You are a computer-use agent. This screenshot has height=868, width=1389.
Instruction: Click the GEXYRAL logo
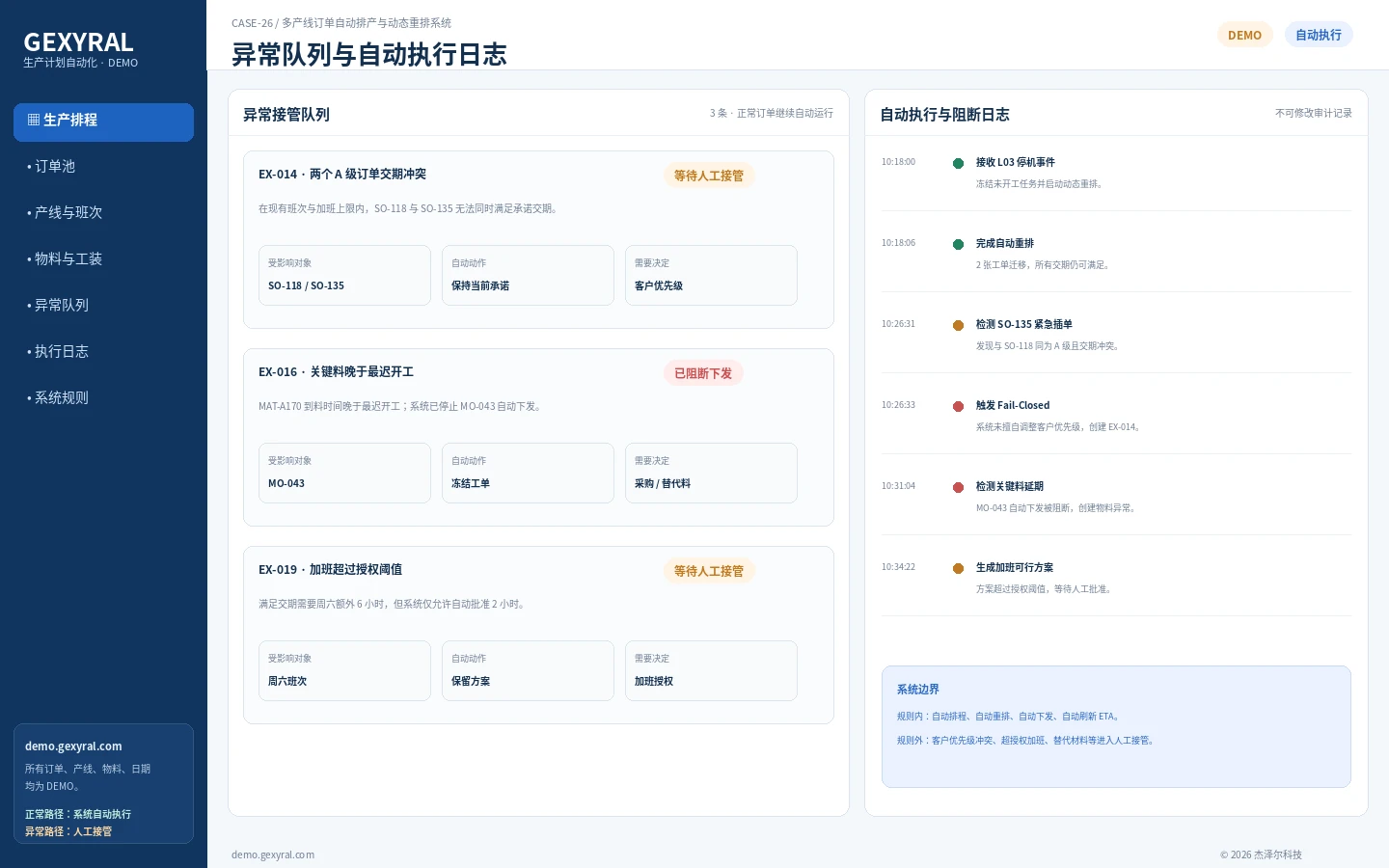[x=79, y=42]
